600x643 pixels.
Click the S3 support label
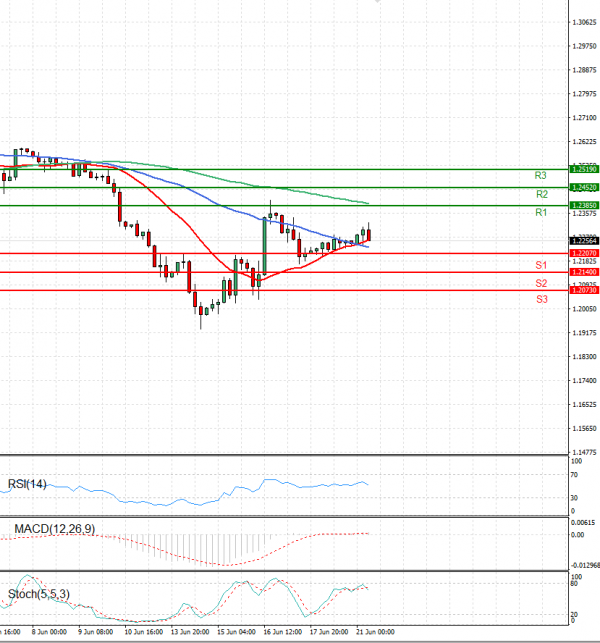[x=542, y=299]
